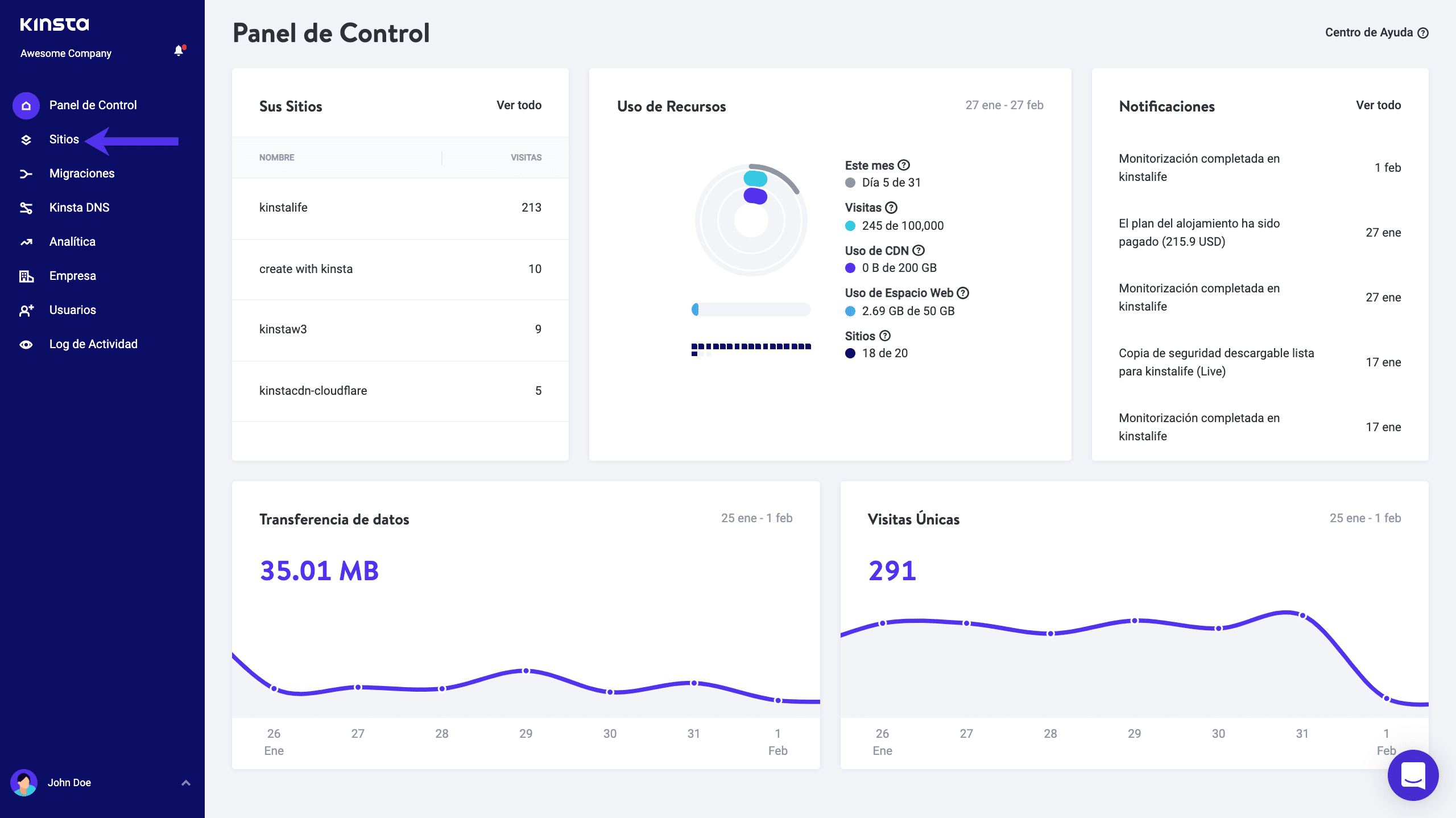This screenshot has width=1456, height=818.
Task: Click help icon beside Uso de CDN
Action: pyautogui.click(x=919, y=250)
